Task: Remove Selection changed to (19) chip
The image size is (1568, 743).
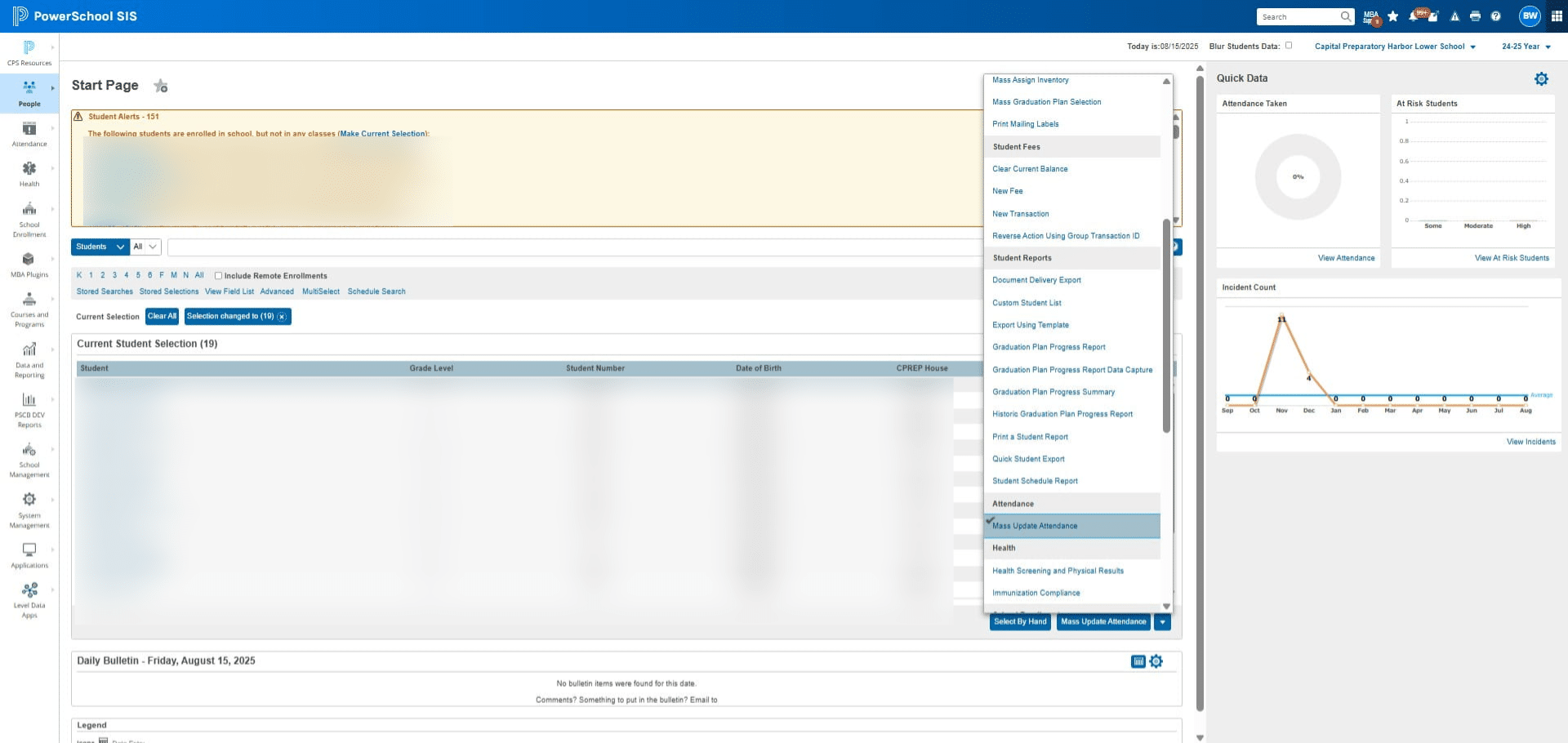Action: [x=282, y=317]
